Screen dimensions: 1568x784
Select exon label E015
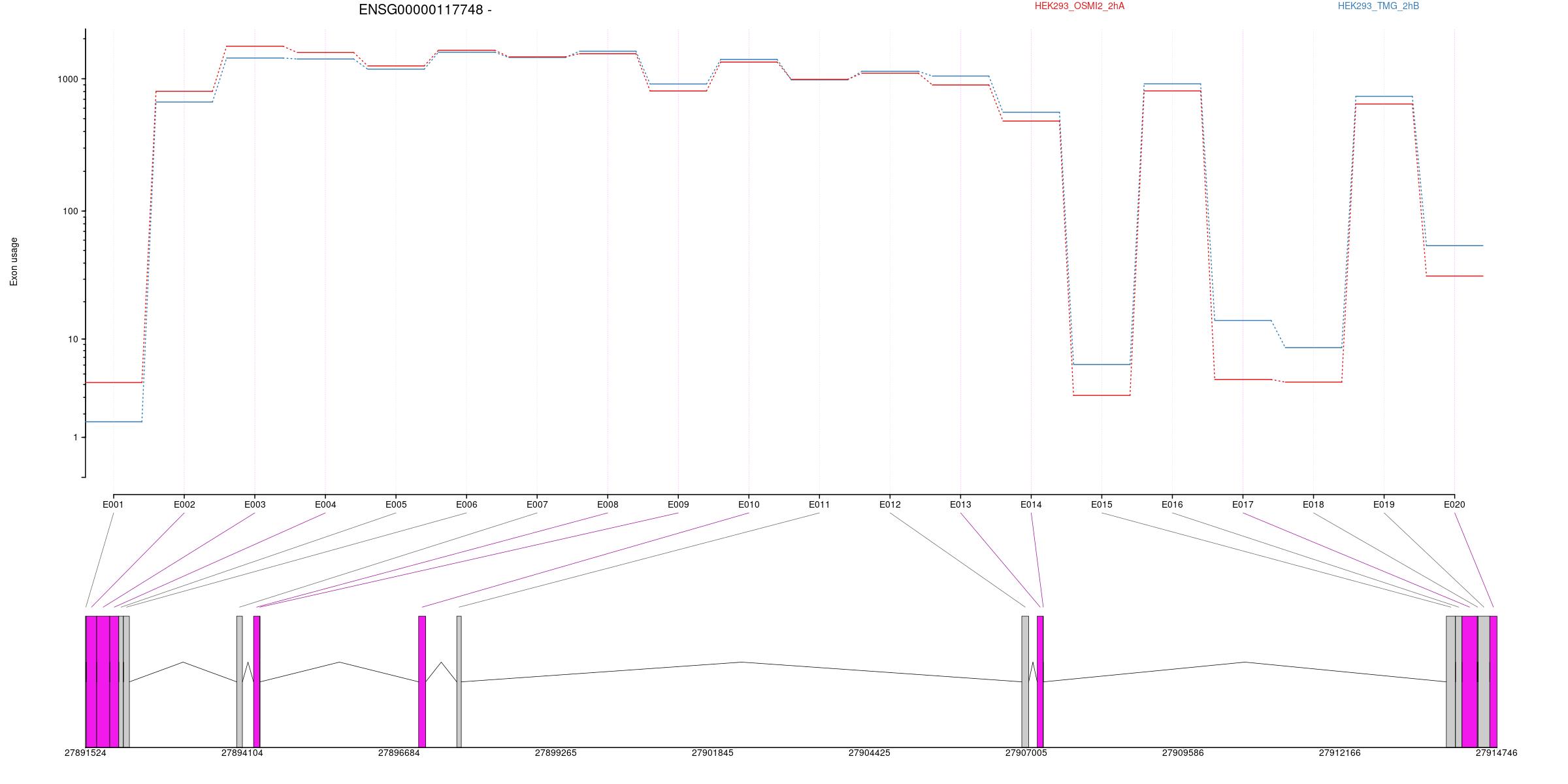click(x=1102, y=504)
